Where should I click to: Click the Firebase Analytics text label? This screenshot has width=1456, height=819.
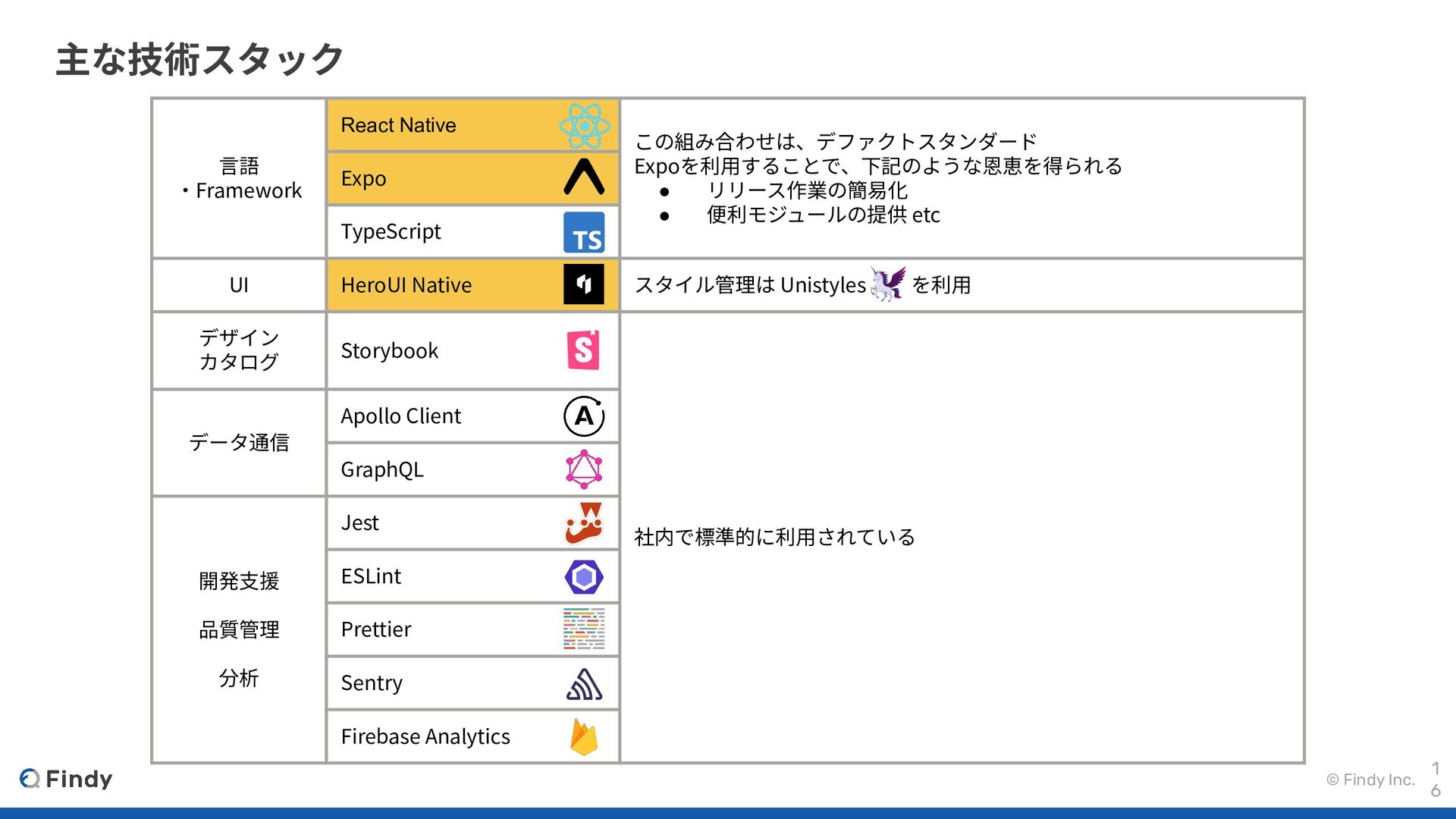pos(425,737)
